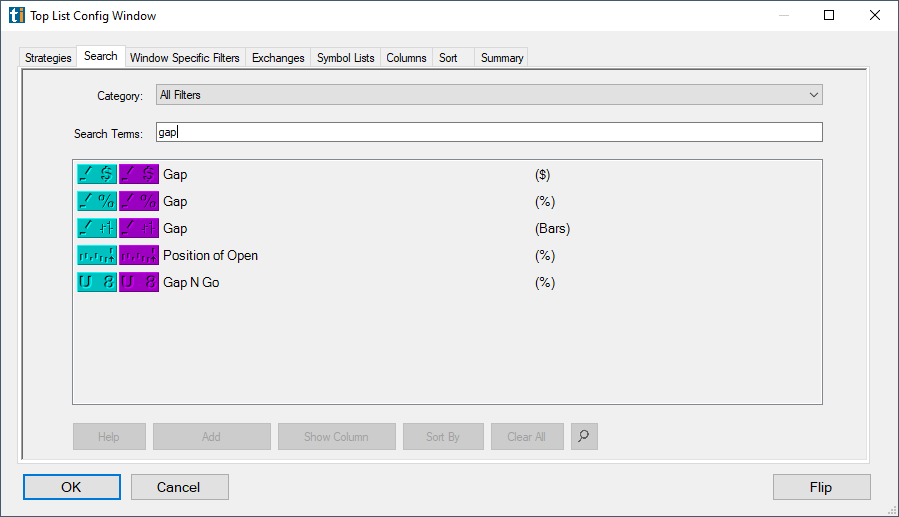The image size is (899, 517).
Task: Select the Gap ($) result row text
Action: pos(175,174)
